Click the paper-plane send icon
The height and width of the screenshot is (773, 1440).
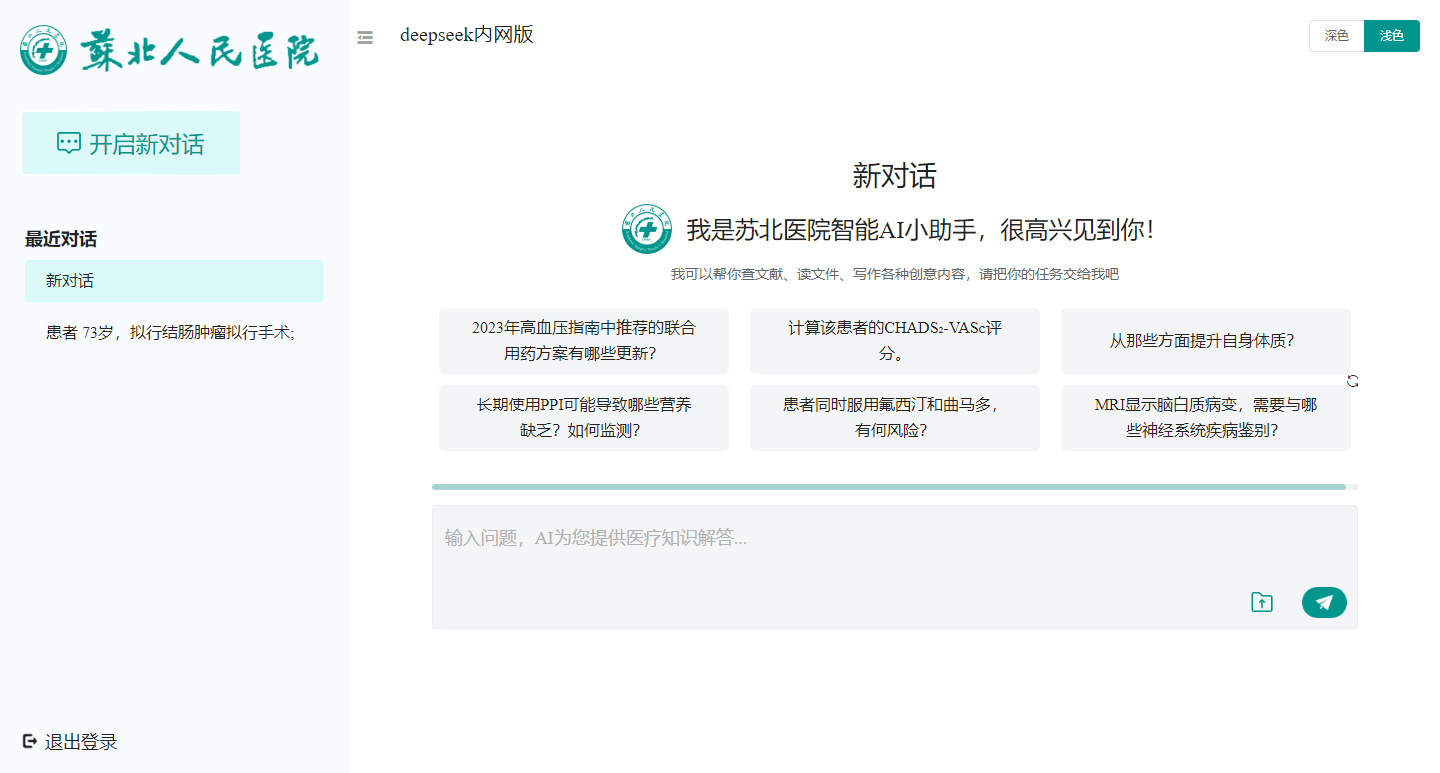[x=1323, y=601]
